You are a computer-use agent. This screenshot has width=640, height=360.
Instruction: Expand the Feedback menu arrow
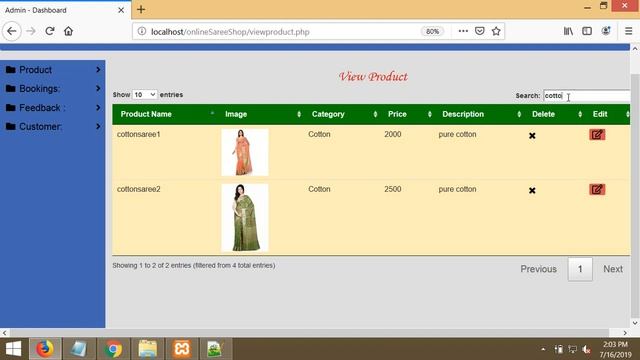pos(98,108)
